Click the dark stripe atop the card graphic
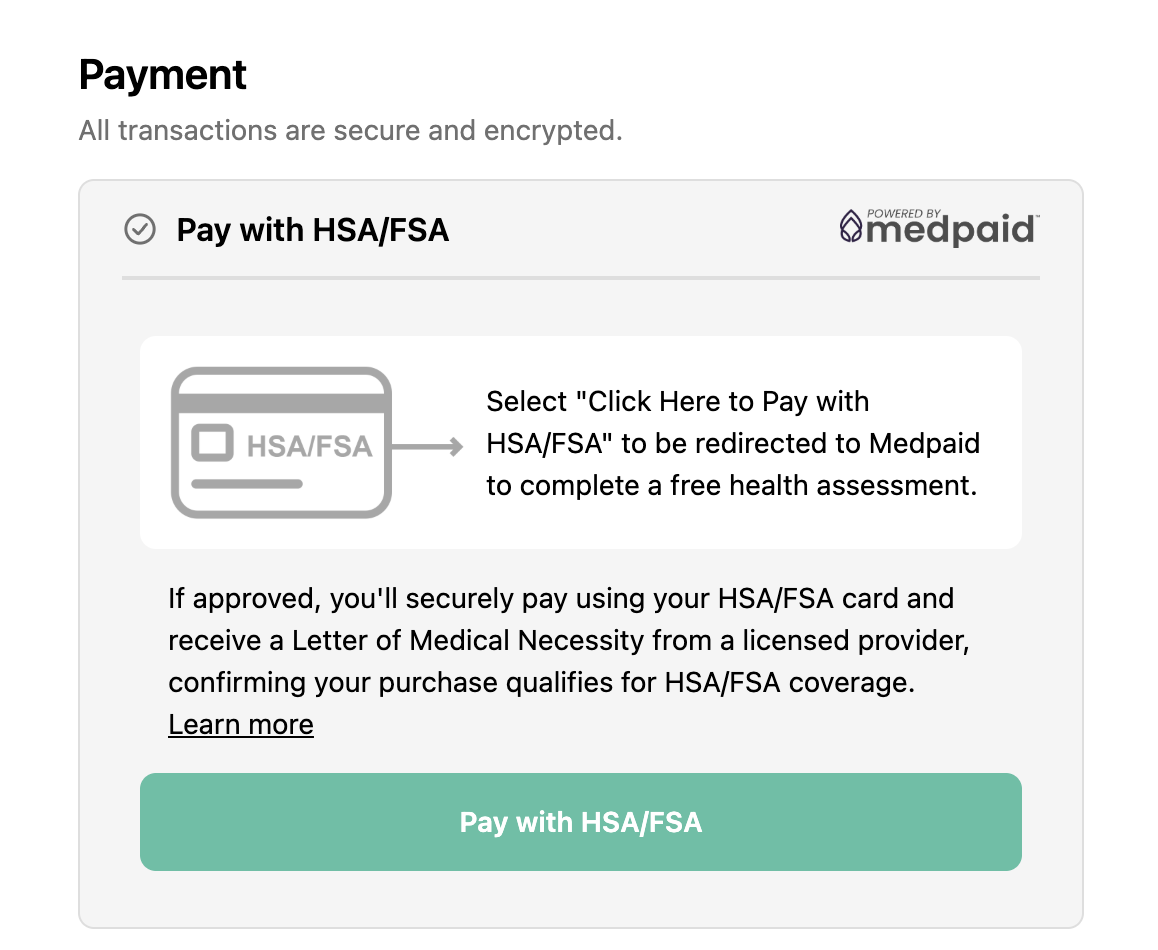 (x=281, y=401)
